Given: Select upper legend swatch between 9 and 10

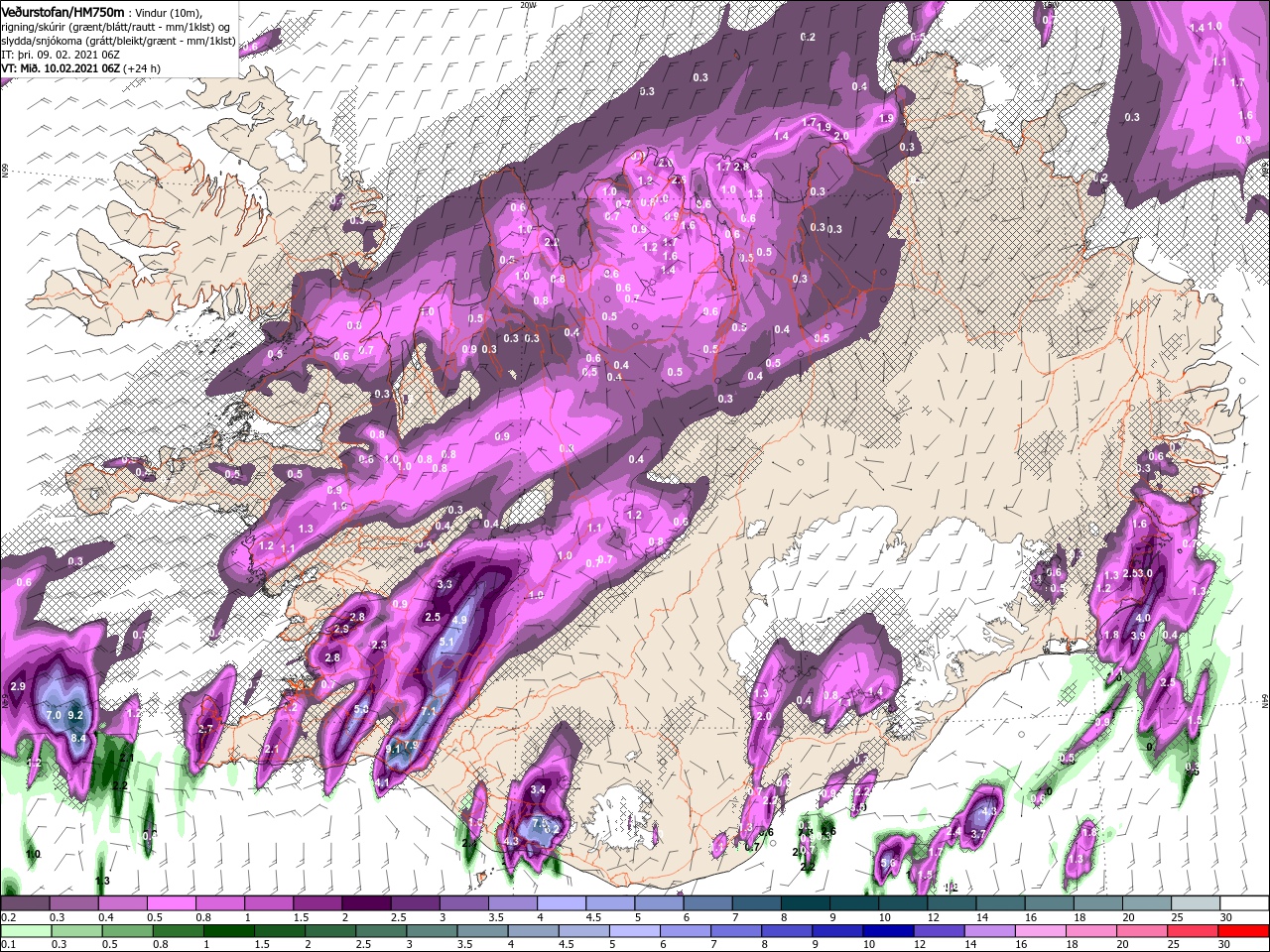Looking at the screenshot, I should pos(853,903).
